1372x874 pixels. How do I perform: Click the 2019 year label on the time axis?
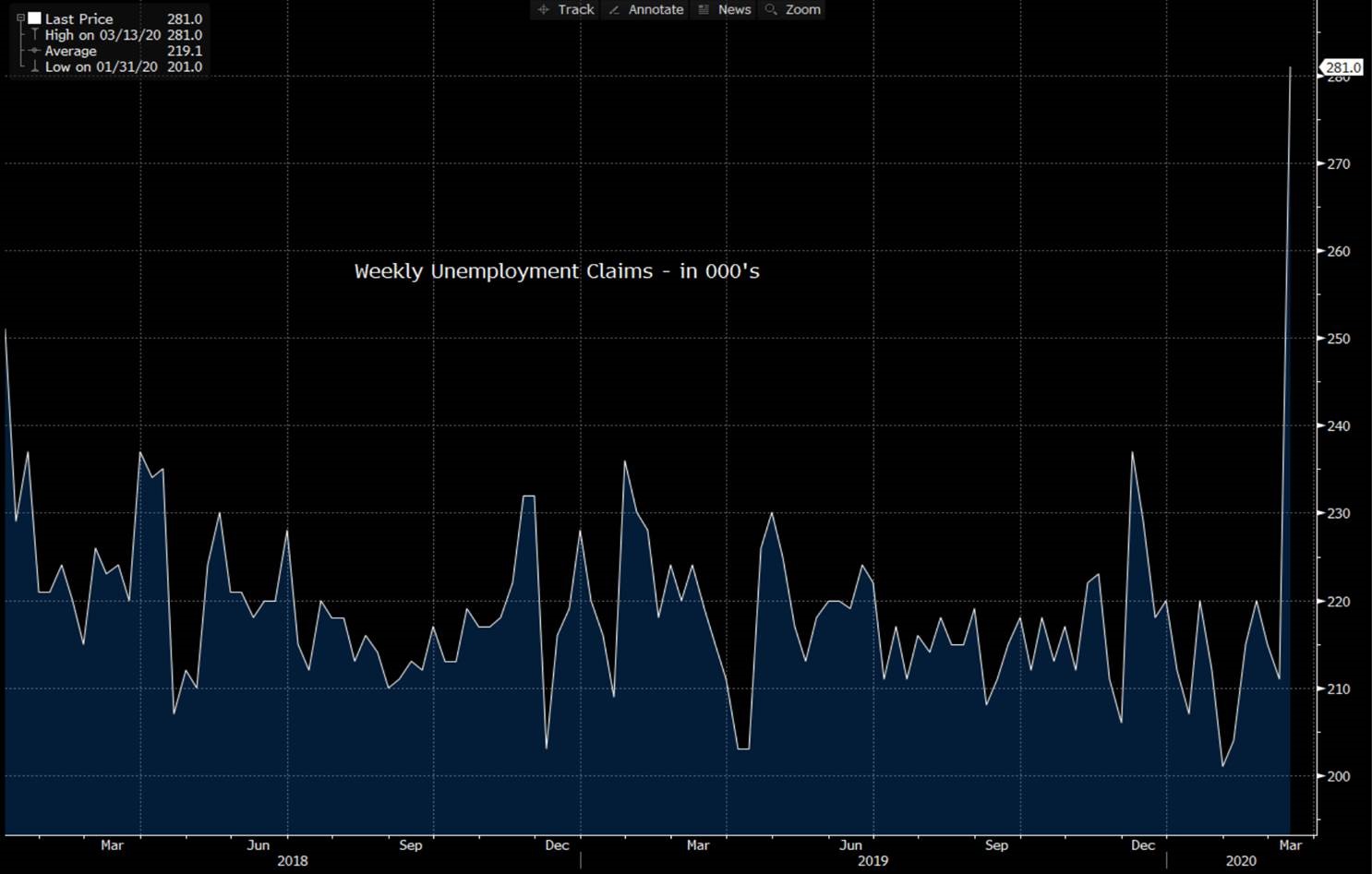click(873, 860)
